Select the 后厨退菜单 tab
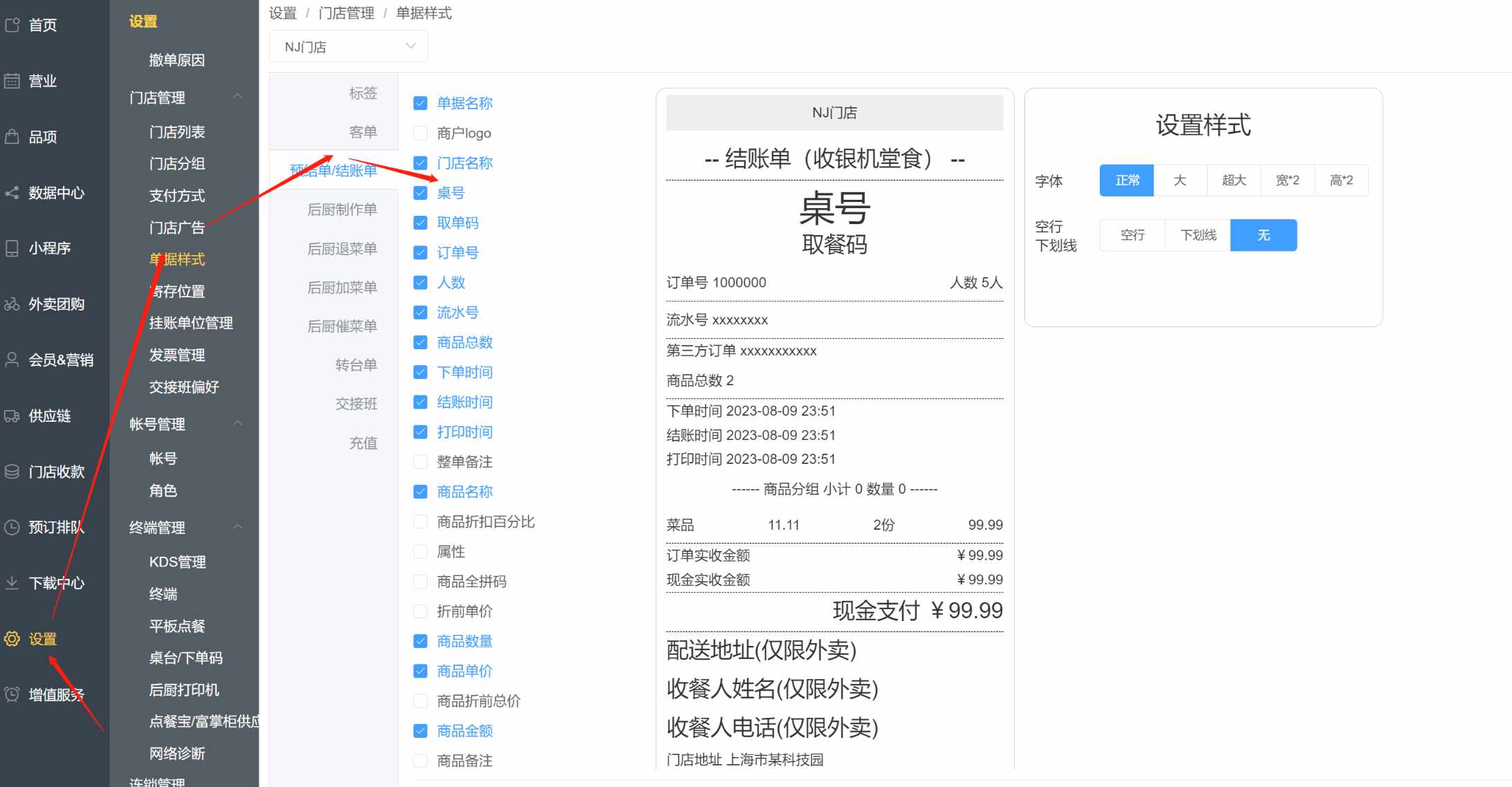 342,248
